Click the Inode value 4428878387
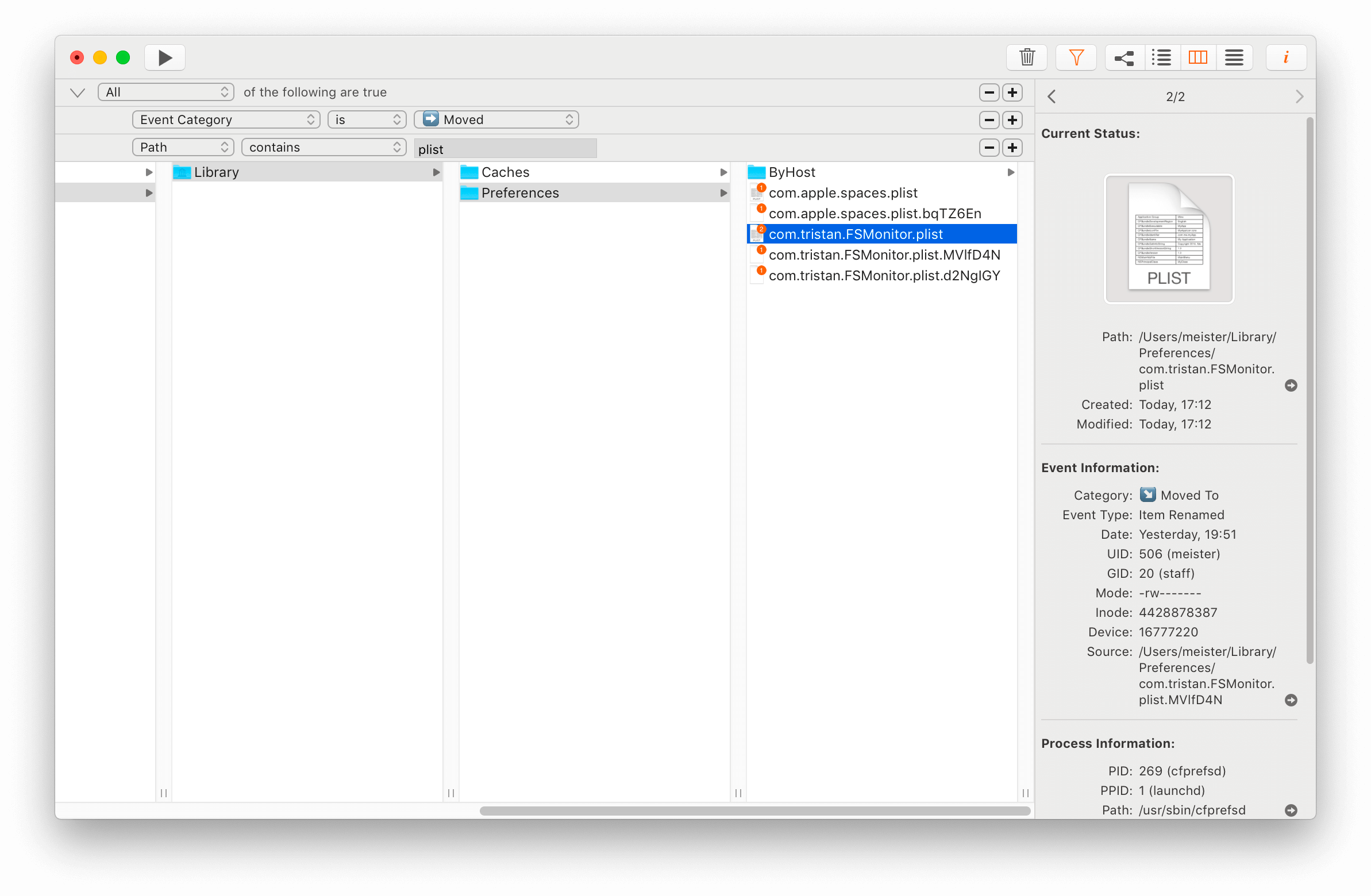Screen dimensions: 1371x896 (1177, 613)
